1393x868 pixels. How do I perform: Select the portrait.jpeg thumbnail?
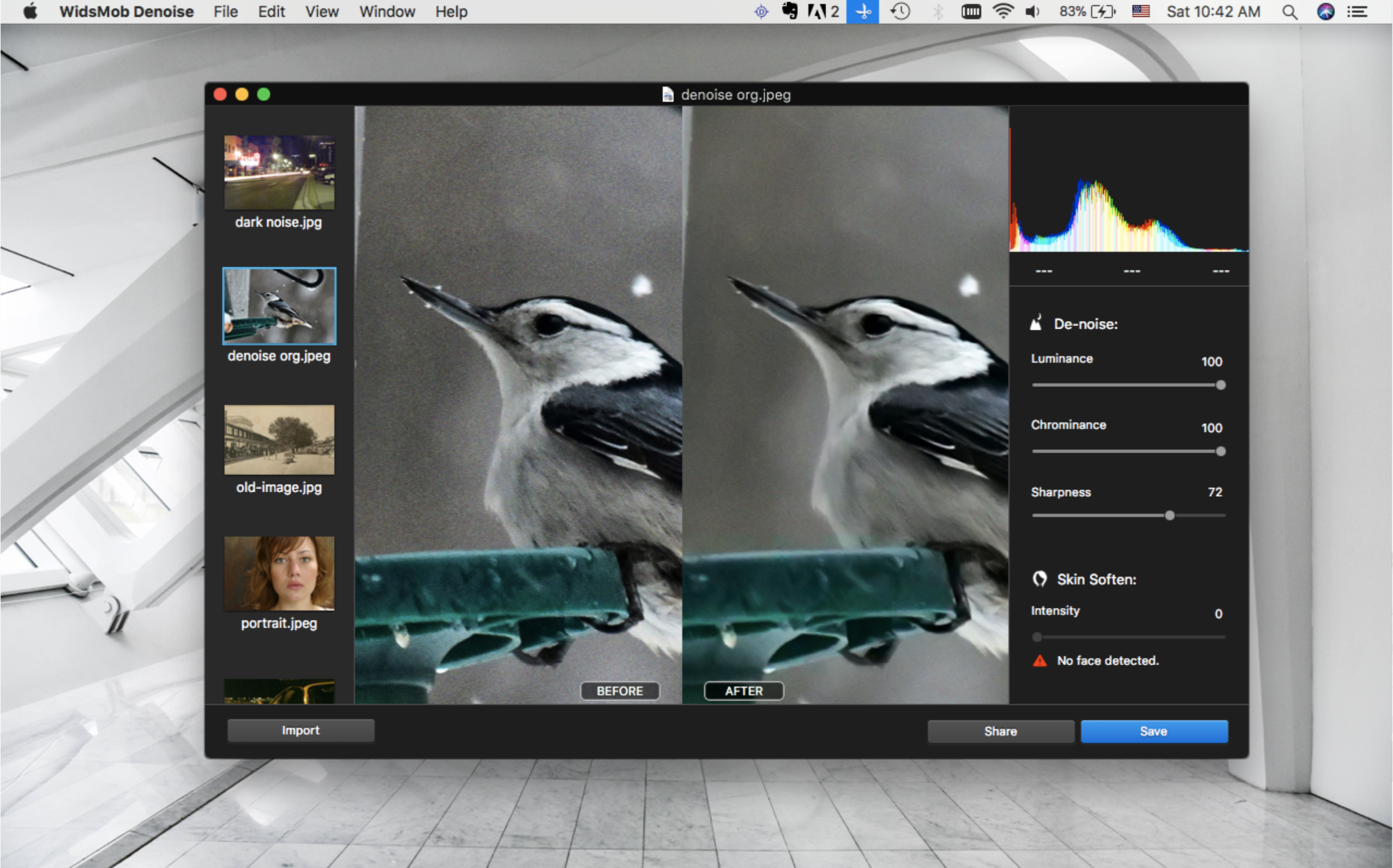point(279,573)
